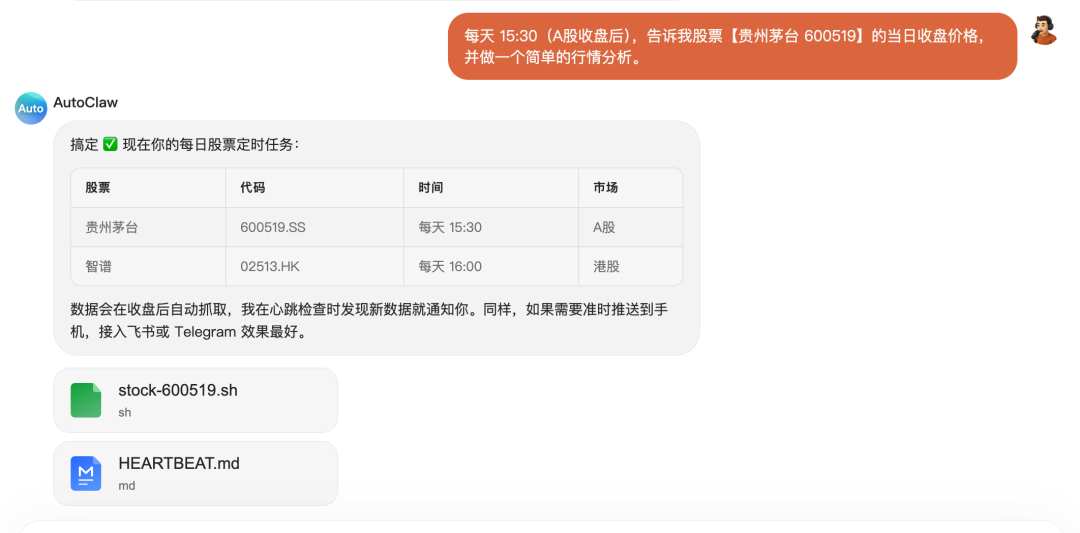Viewport: 1080px width, 533px height.
Task: Select the 港股 market cell
Action: click(606, 266)
